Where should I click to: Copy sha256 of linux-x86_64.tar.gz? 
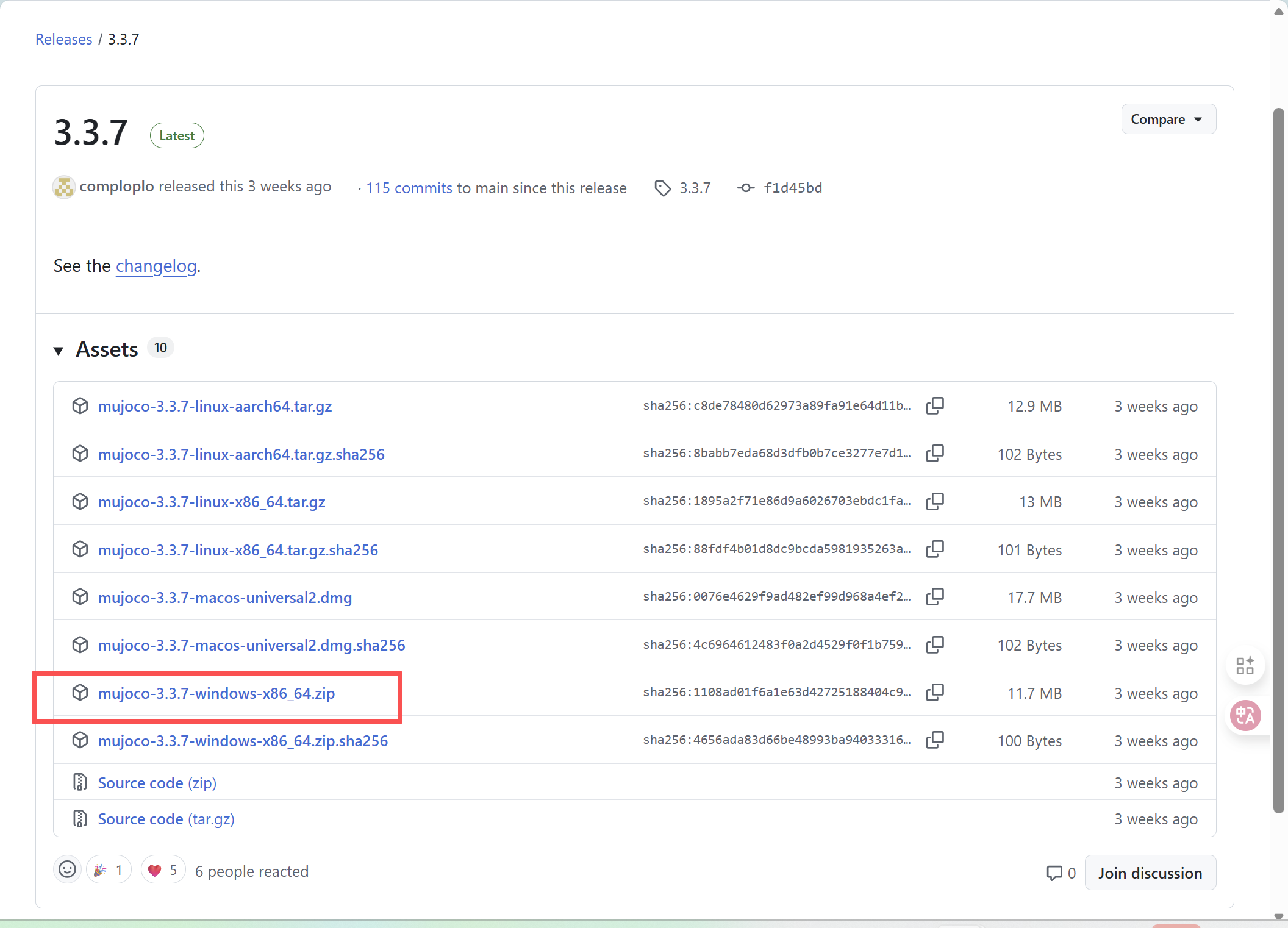point(934,501)
